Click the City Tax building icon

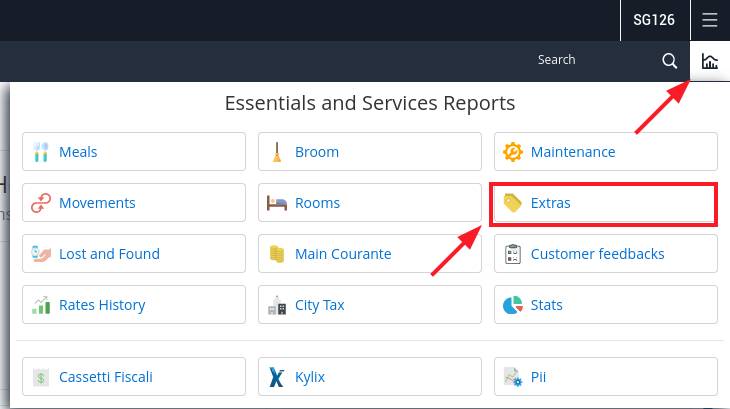pos(277,305)
